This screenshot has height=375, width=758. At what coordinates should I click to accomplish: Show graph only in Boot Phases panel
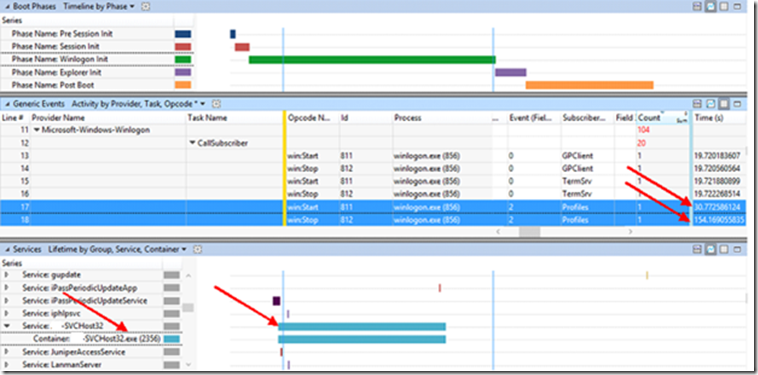click(x=710, y=7)
